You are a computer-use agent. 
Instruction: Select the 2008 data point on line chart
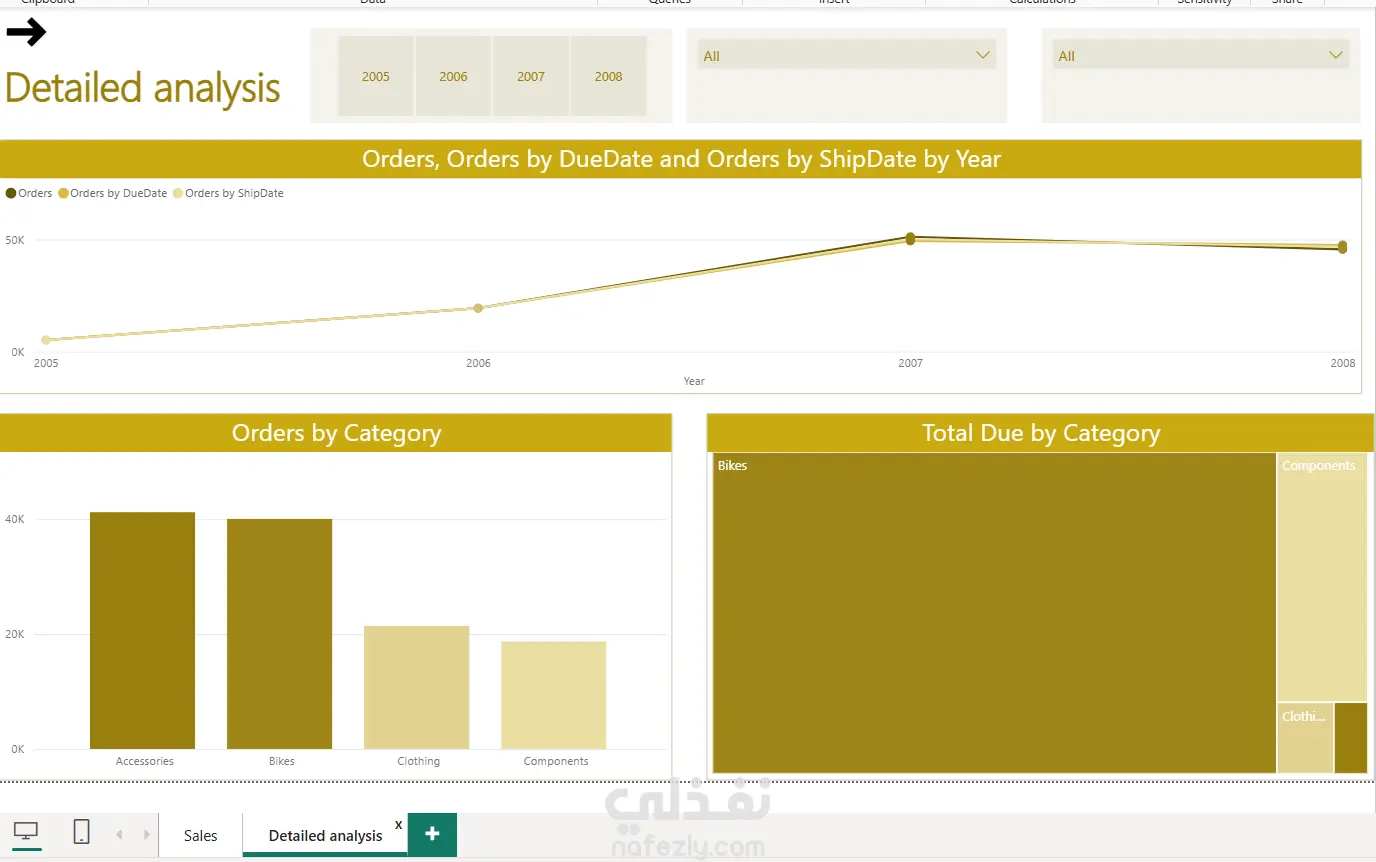[x=1342, y=247]
